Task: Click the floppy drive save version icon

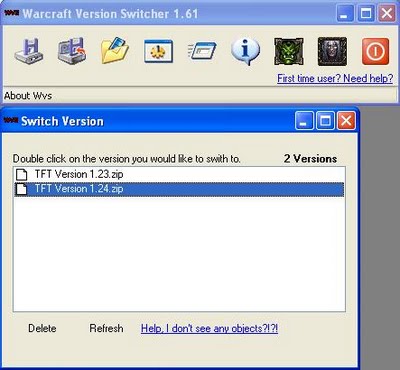Action: point(29,51)
